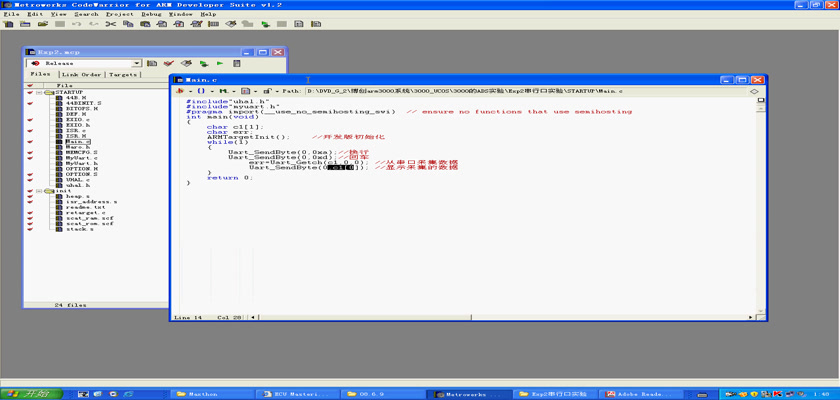The height and width of the screenshot is (400, 840).
Task: Click the New file toolbar icon
Action: pos(9,24)
